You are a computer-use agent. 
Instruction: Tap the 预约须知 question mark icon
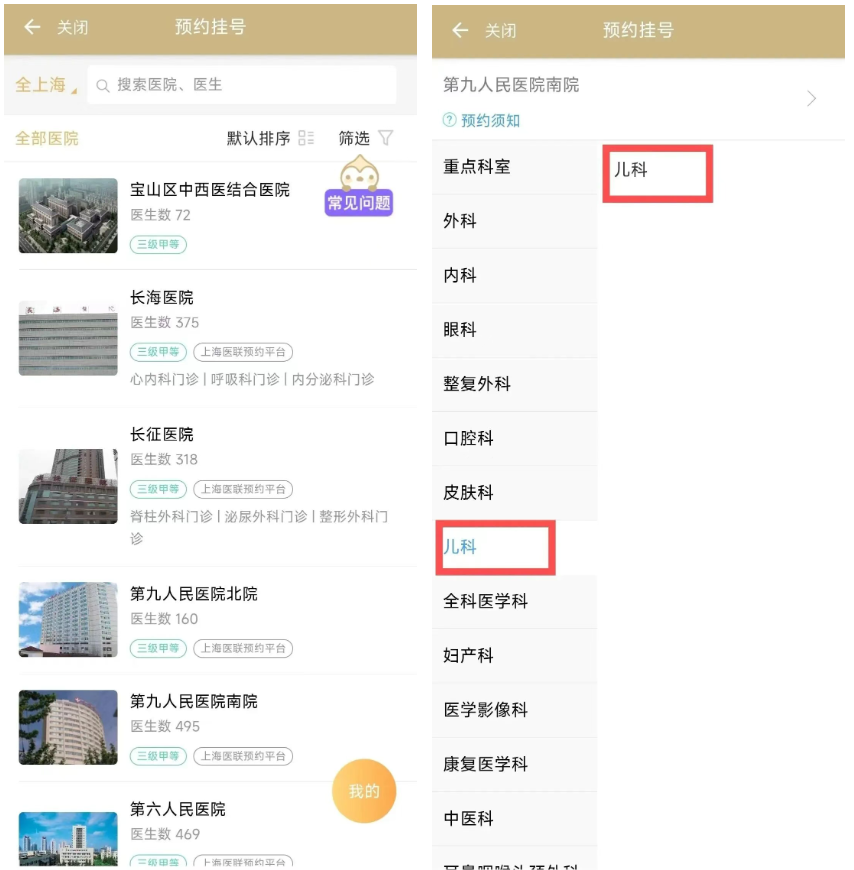450,120
